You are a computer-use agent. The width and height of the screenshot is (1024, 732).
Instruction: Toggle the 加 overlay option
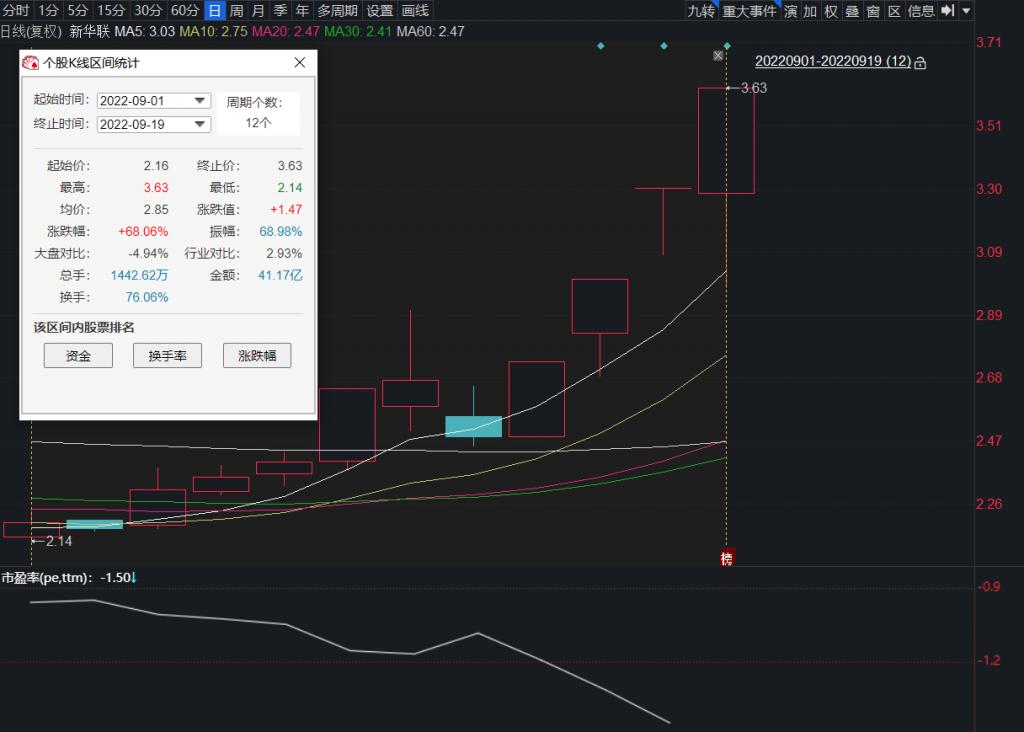tap(810, 10)
